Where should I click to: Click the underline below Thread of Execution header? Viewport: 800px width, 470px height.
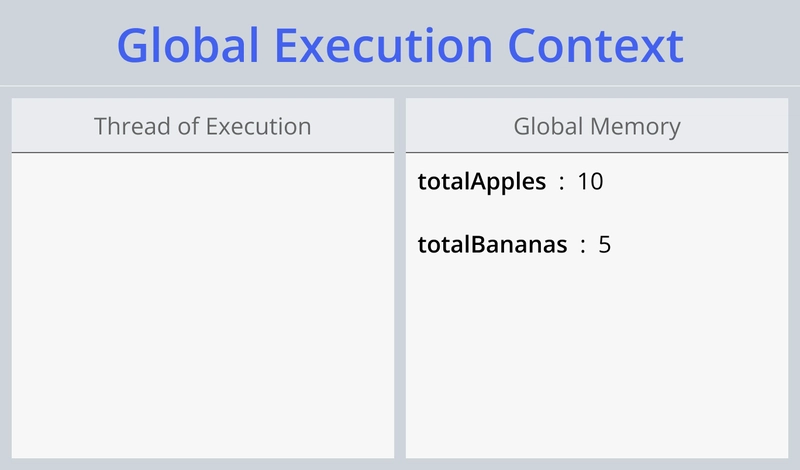[x=203, y=152]
